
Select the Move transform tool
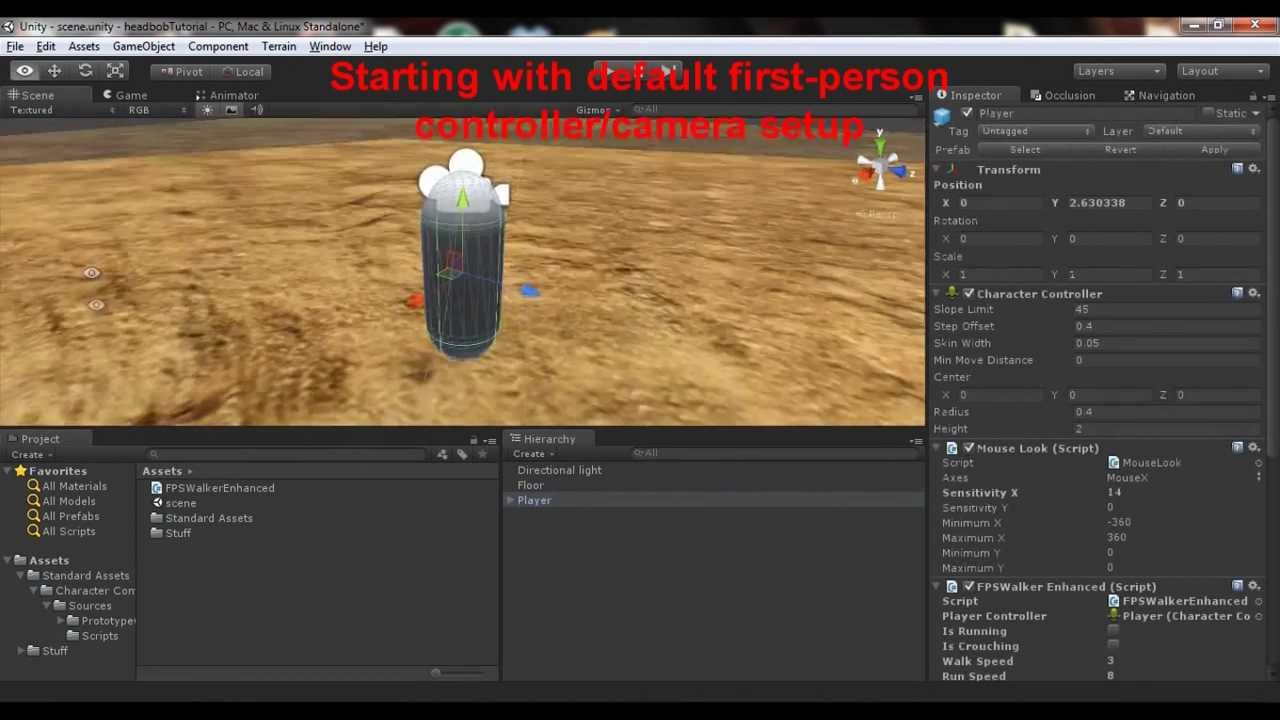[x=54, y=71]
